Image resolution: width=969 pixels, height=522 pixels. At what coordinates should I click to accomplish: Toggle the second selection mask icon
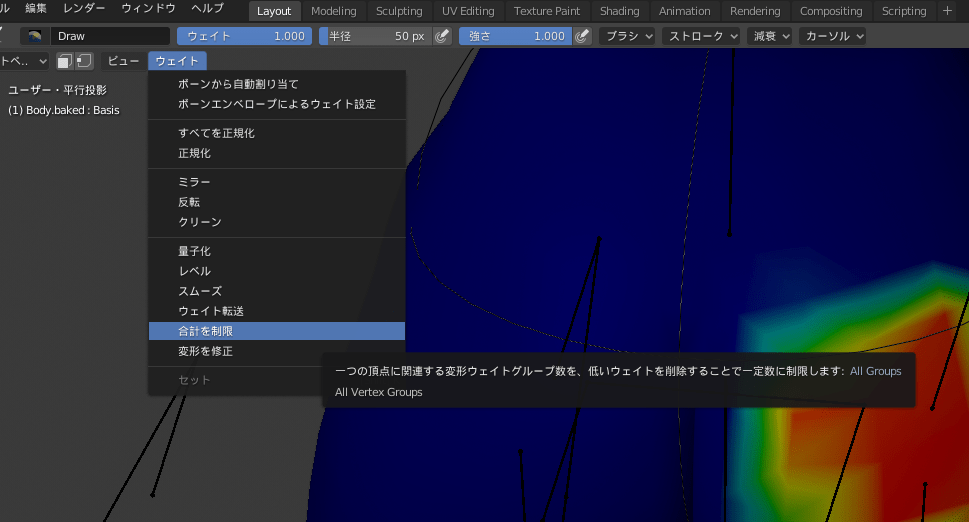click(84, 61)
